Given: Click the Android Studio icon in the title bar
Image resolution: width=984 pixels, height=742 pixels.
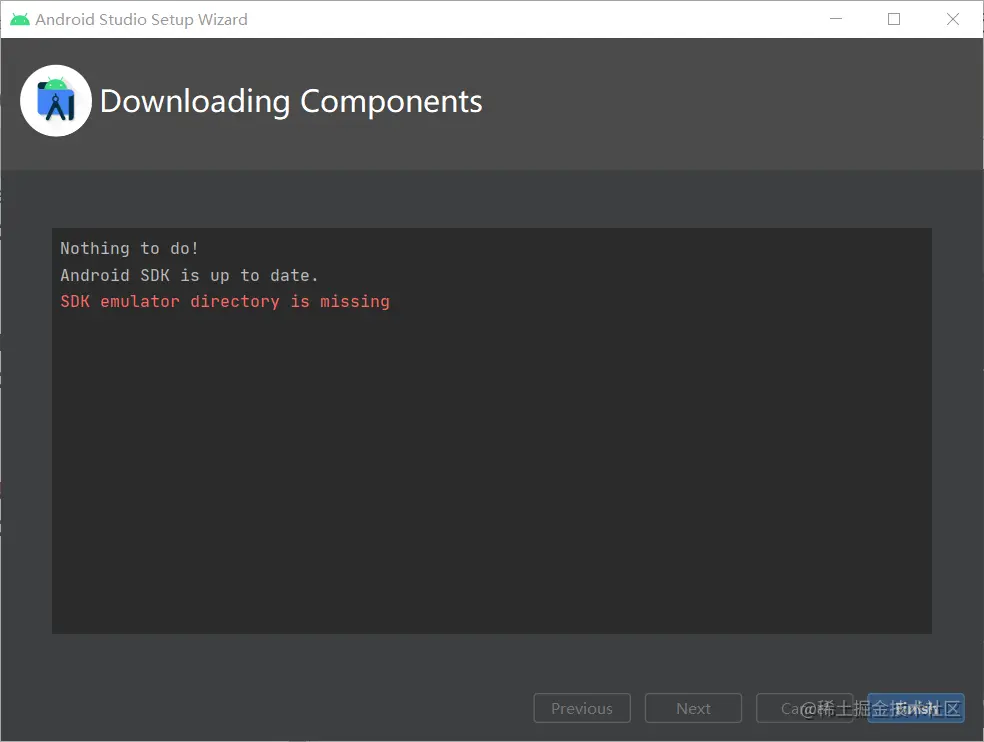Looking at the screenshot, I should coord(19,18).
